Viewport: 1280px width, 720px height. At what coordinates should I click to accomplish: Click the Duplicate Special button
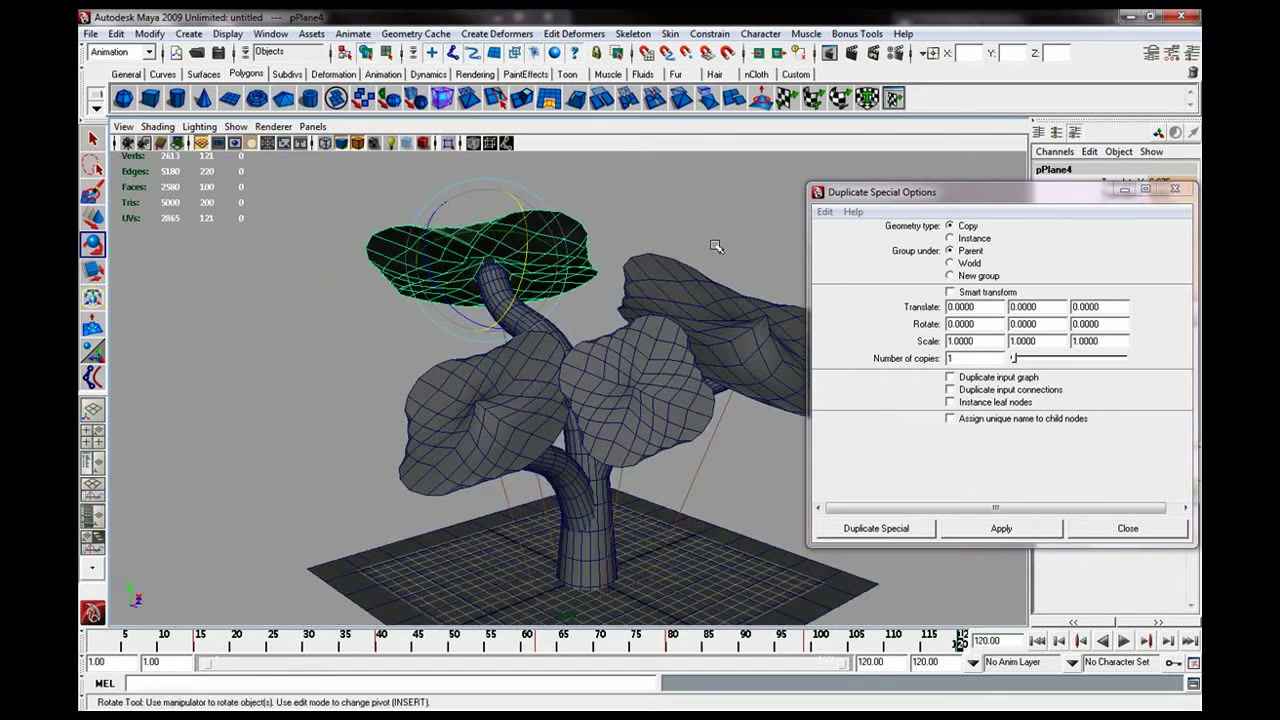click(x=876, y=529)
